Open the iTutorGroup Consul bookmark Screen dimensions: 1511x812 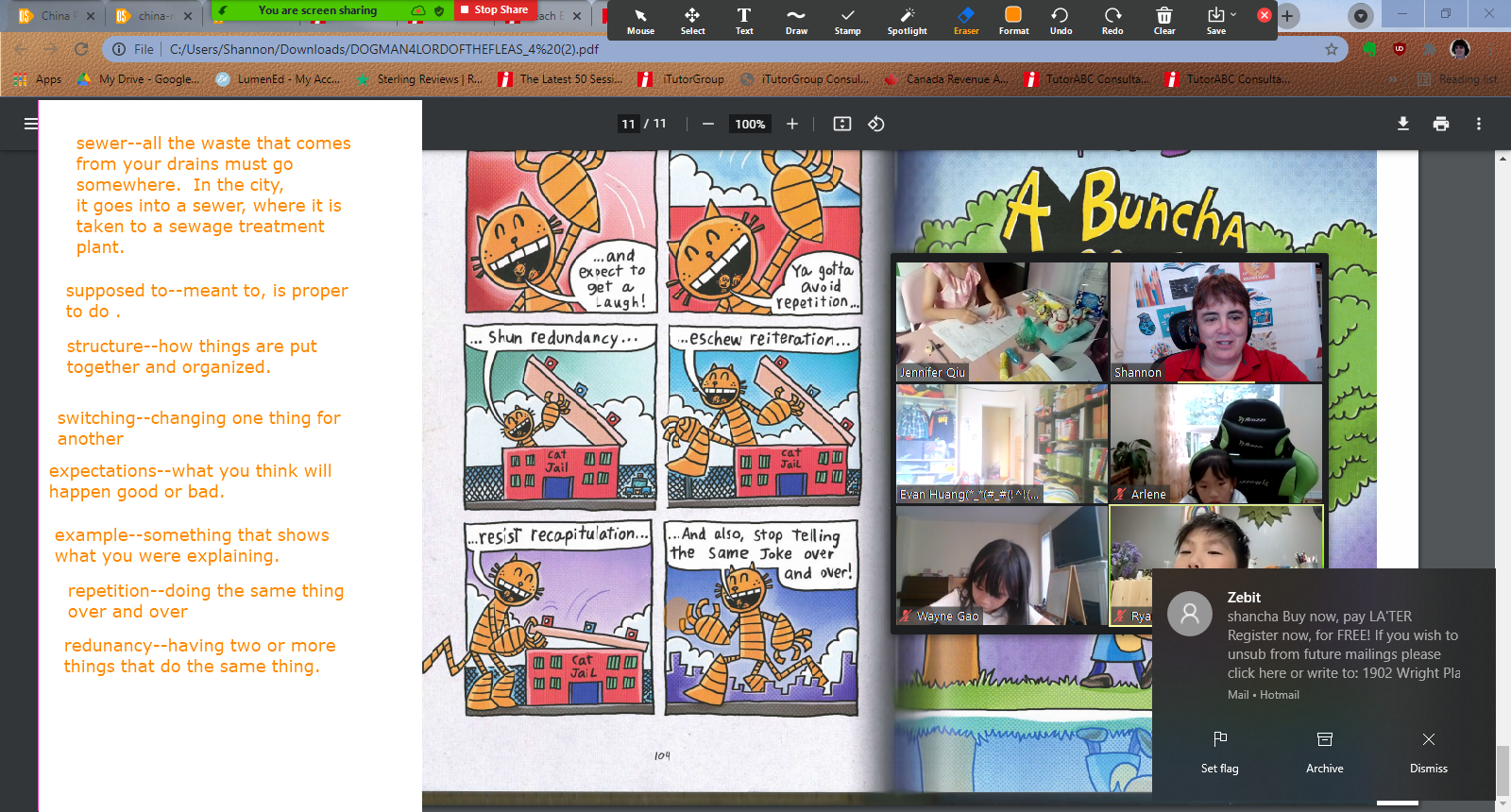pos(804,79)
